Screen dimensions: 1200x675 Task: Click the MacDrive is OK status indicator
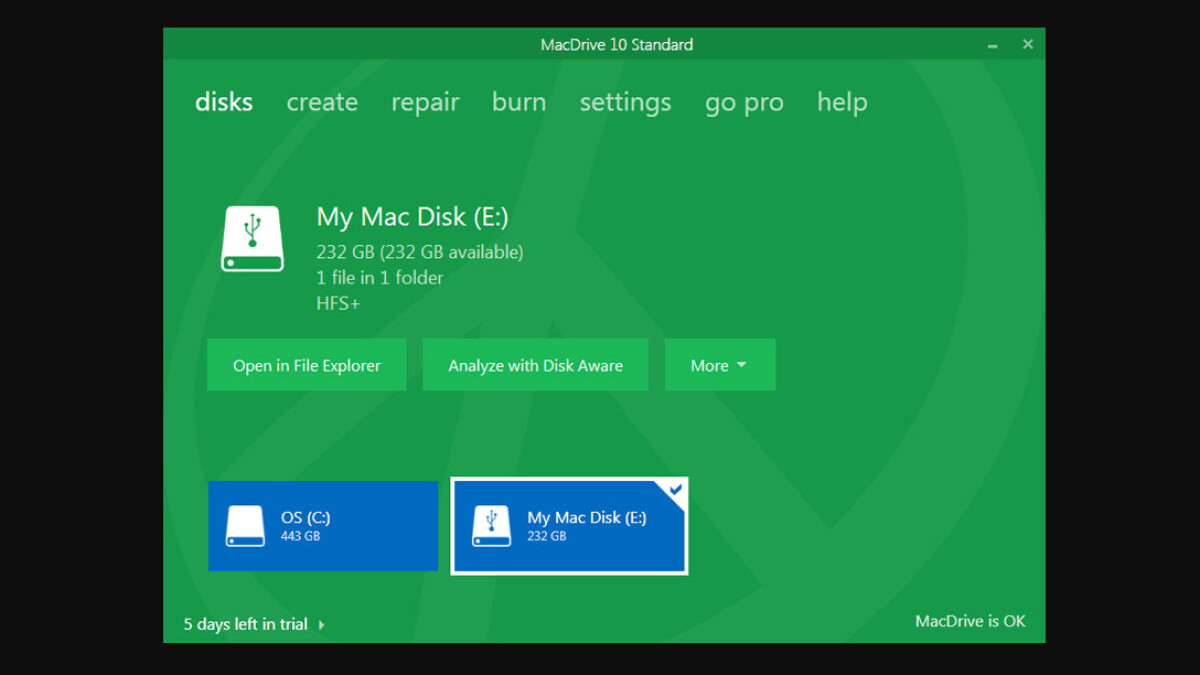click(x=970, y=621)
